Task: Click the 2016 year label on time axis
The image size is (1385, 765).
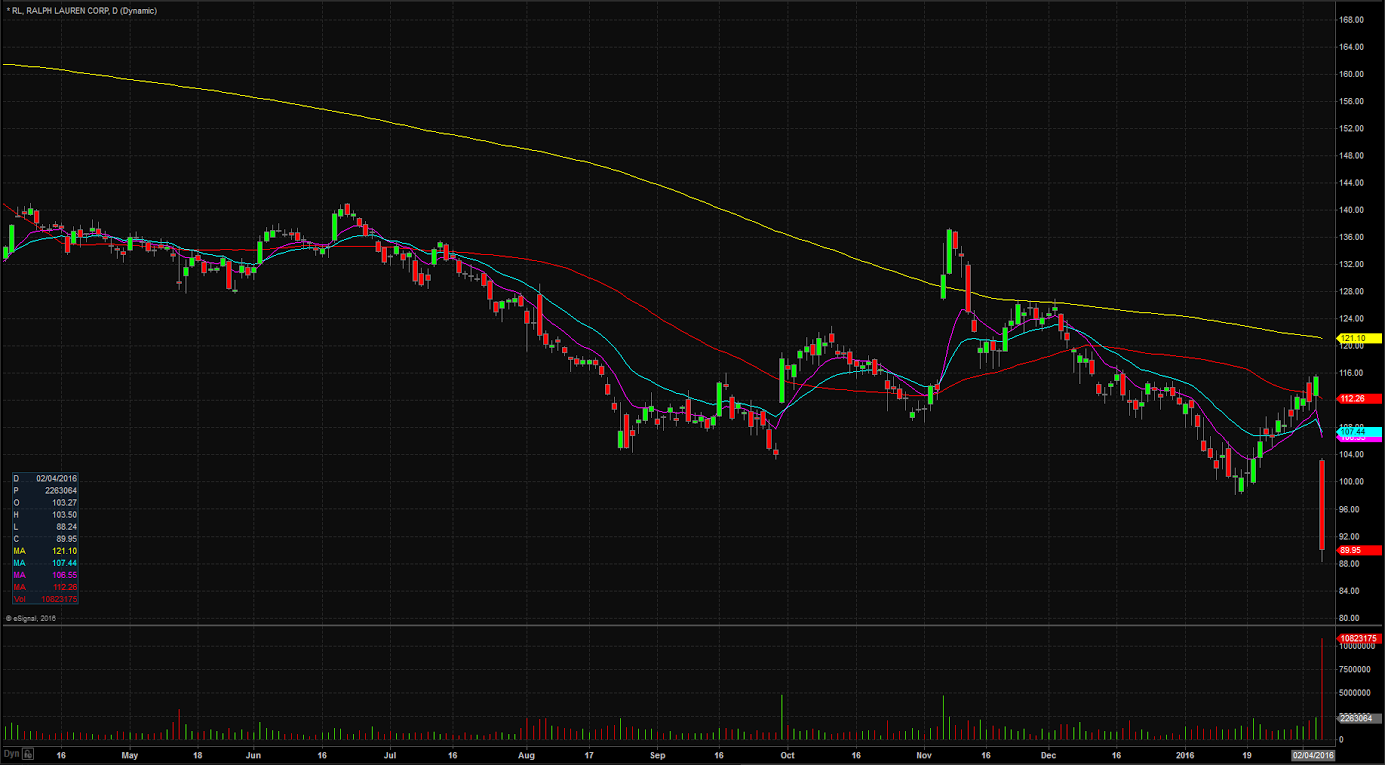Action: point(1185,755)
